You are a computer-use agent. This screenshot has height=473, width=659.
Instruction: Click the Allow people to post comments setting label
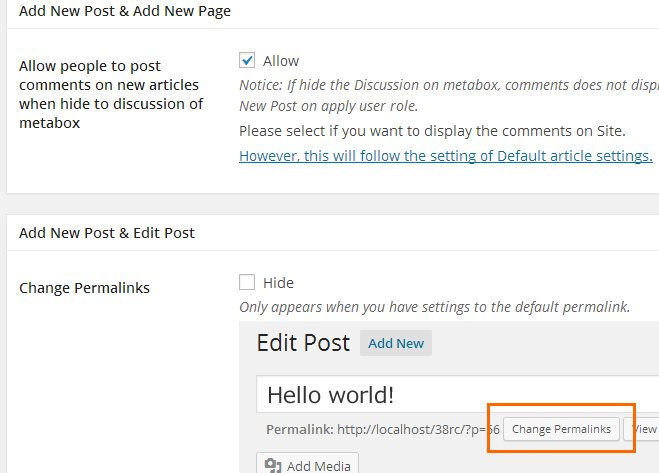point(110,94)
